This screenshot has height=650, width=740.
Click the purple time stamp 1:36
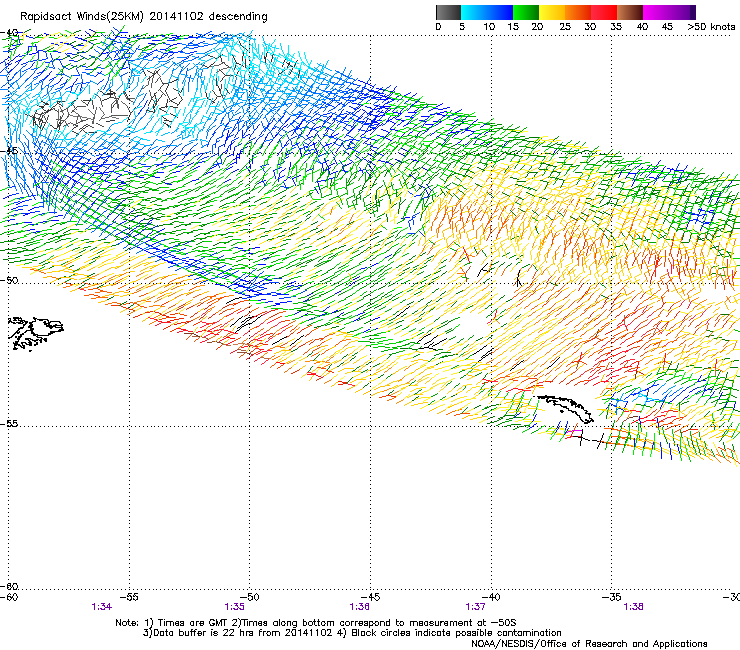359,607
